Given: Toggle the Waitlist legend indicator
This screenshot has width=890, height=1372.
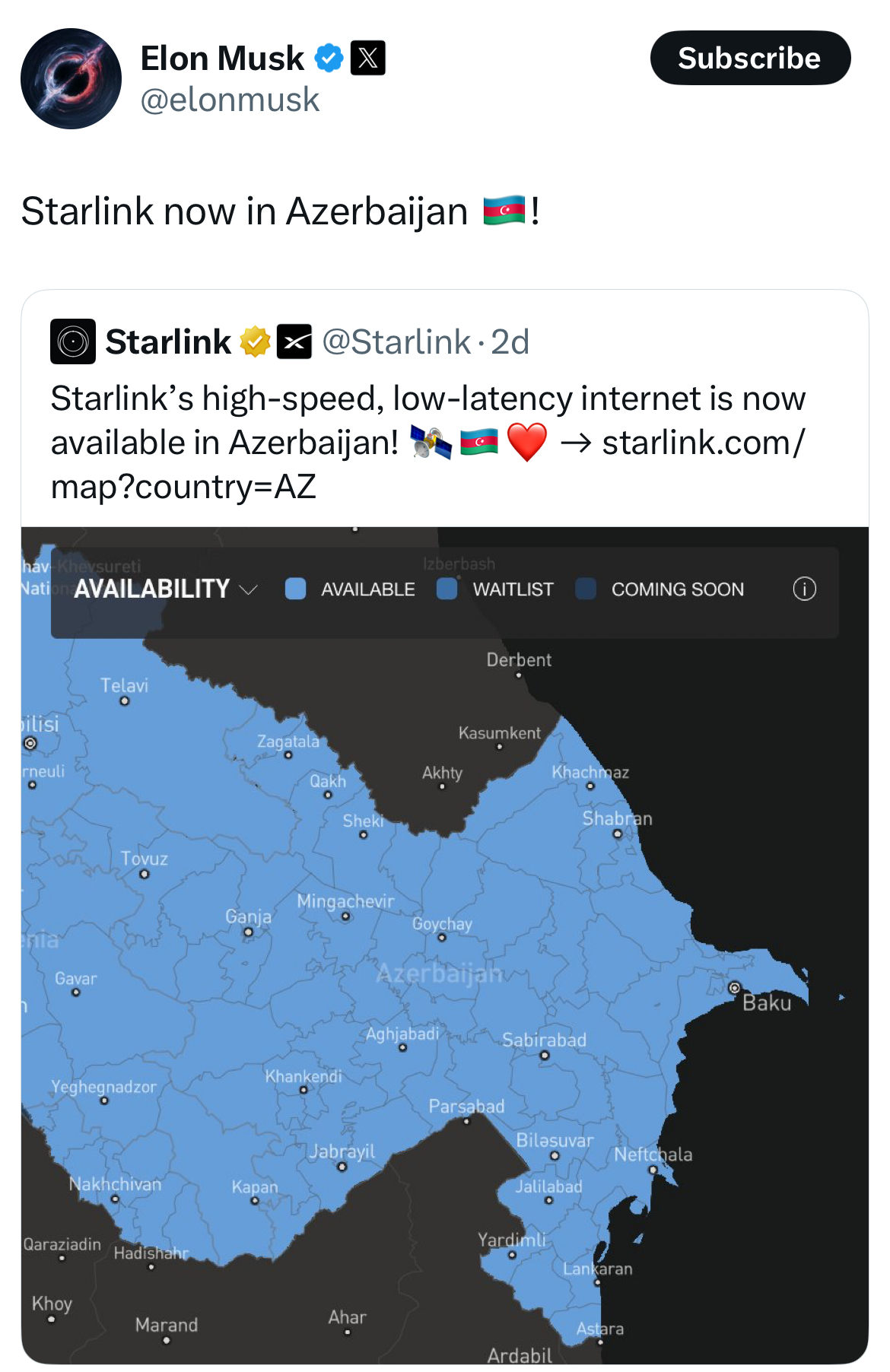Looking at the screenshot, I should pos(447,589).
